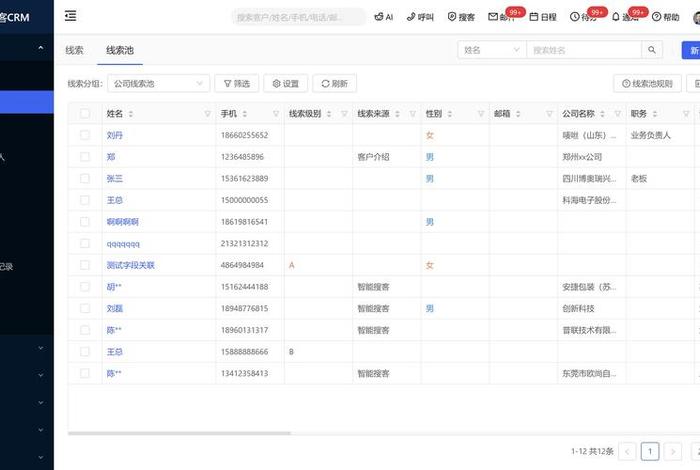Click the magnifier search button
The image size is (700, 470).
click(x=652, y=50)
